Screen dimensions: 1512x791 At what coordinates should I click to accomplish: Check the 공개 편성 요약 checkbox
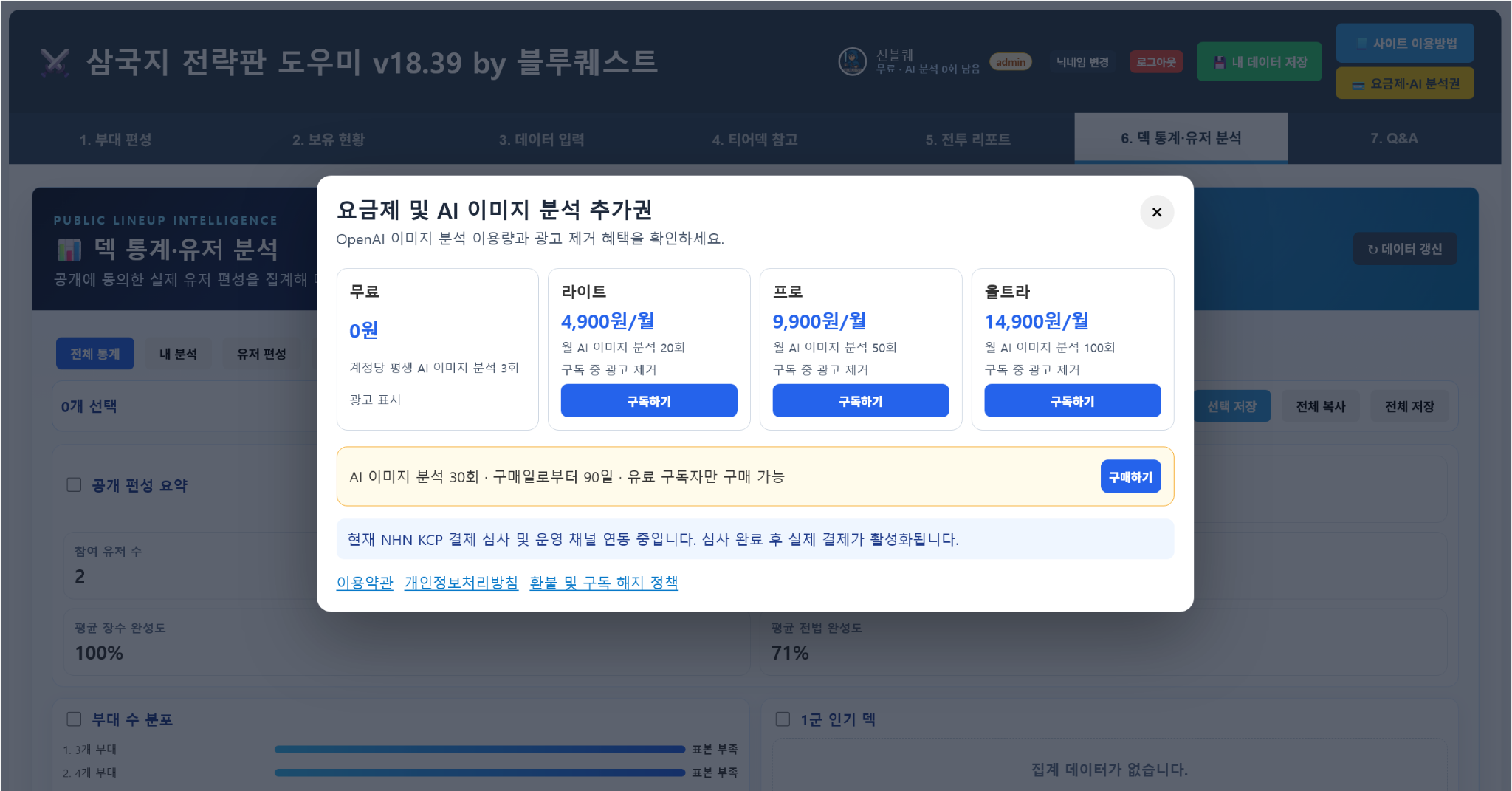pos(74,484)
